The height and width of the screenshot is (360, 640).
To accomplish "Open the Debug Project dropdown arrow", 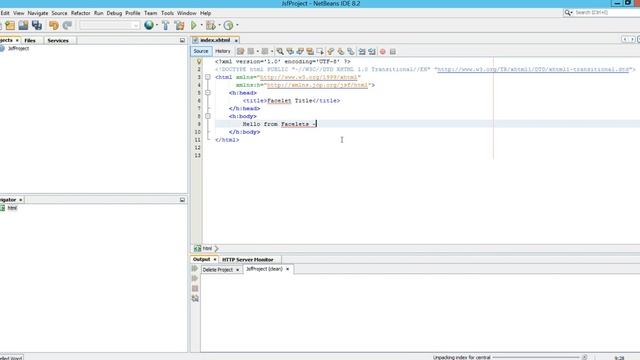I will point(219,25).
